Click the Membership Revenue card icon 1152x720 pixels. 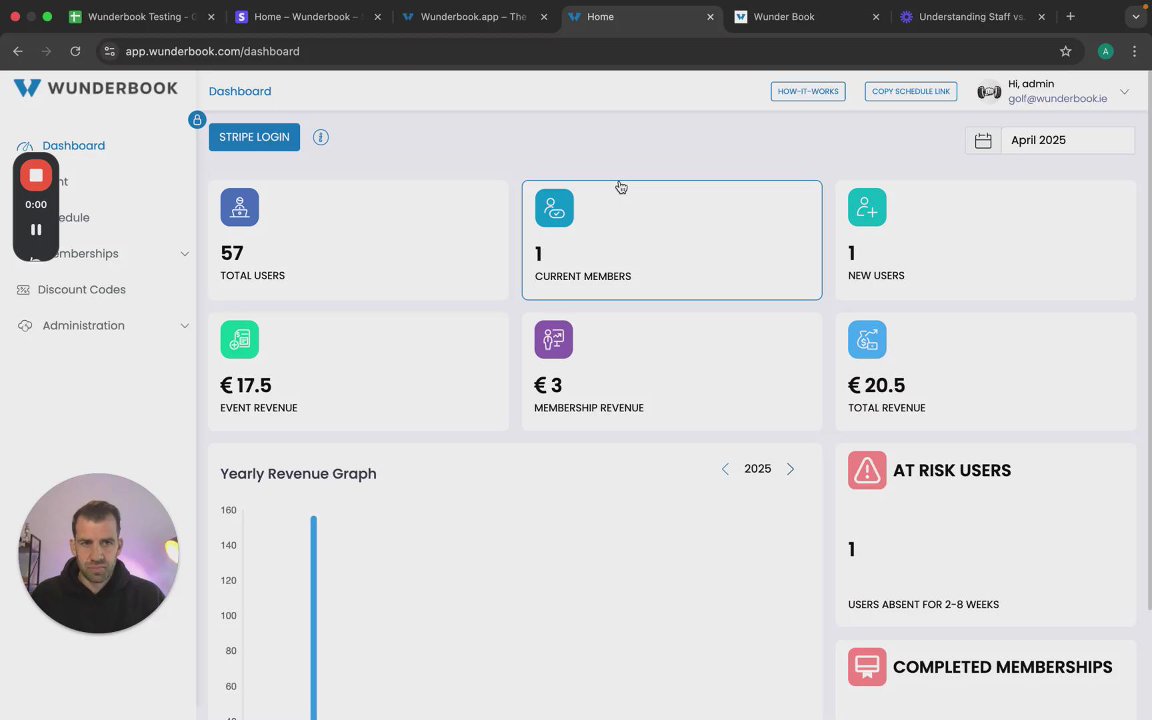click(x=553, y=339)
